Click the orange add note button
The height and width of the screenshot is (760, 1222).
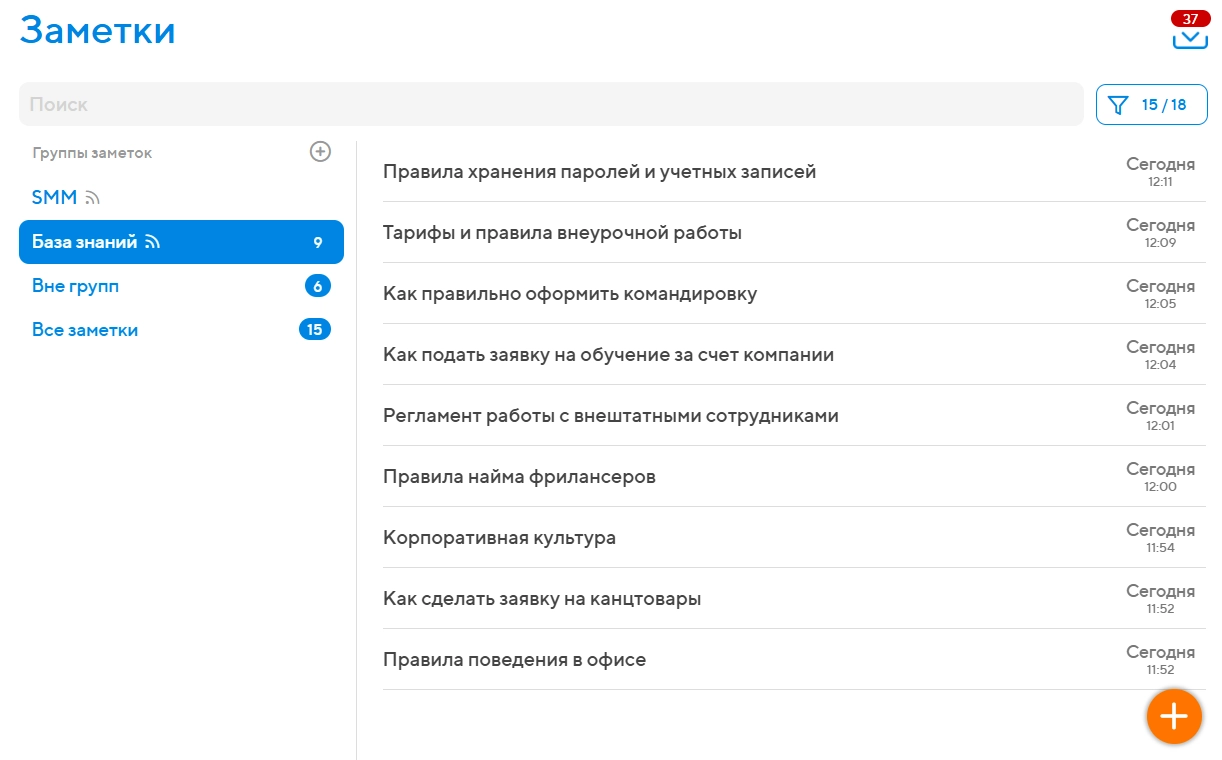point(1173,716)
